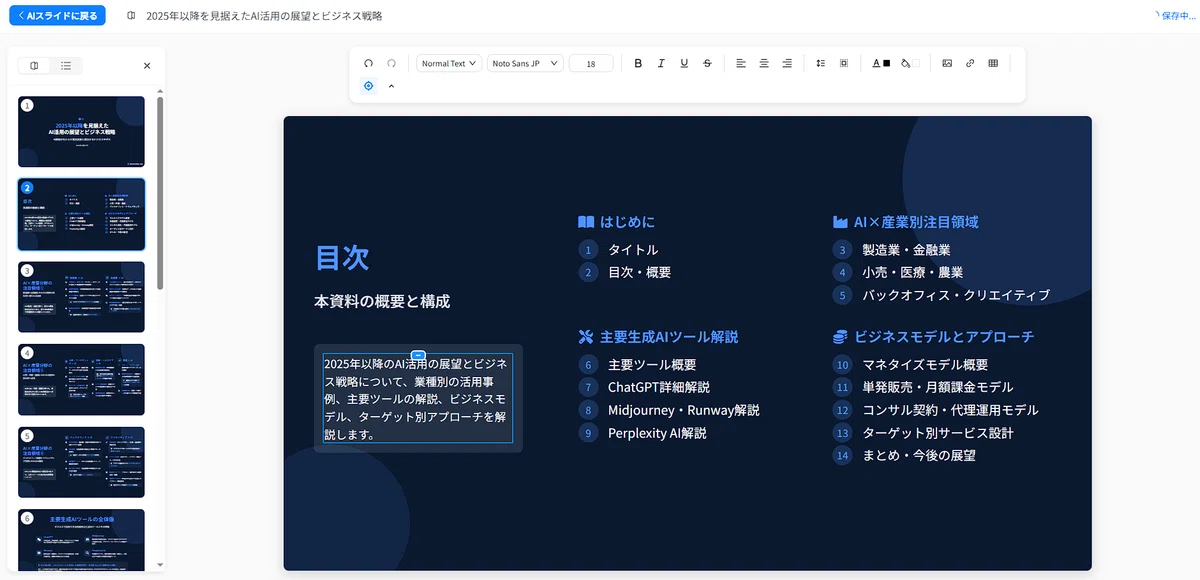Viewport: 1200px width, 580px height.
Task: Click the 目次・概要 list item
Action: [x=639, y=272]
